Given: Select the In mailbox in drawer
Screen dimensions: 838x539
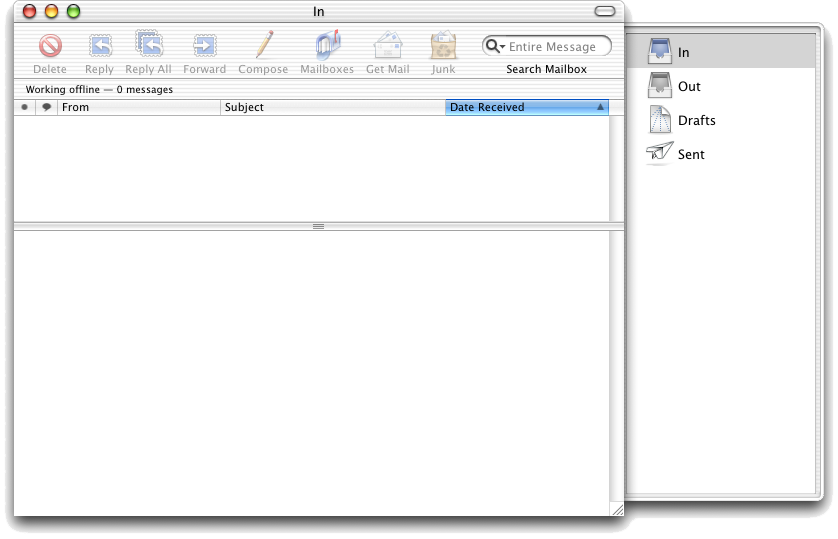Looking at the screenshot, I should tap(720, 52).
